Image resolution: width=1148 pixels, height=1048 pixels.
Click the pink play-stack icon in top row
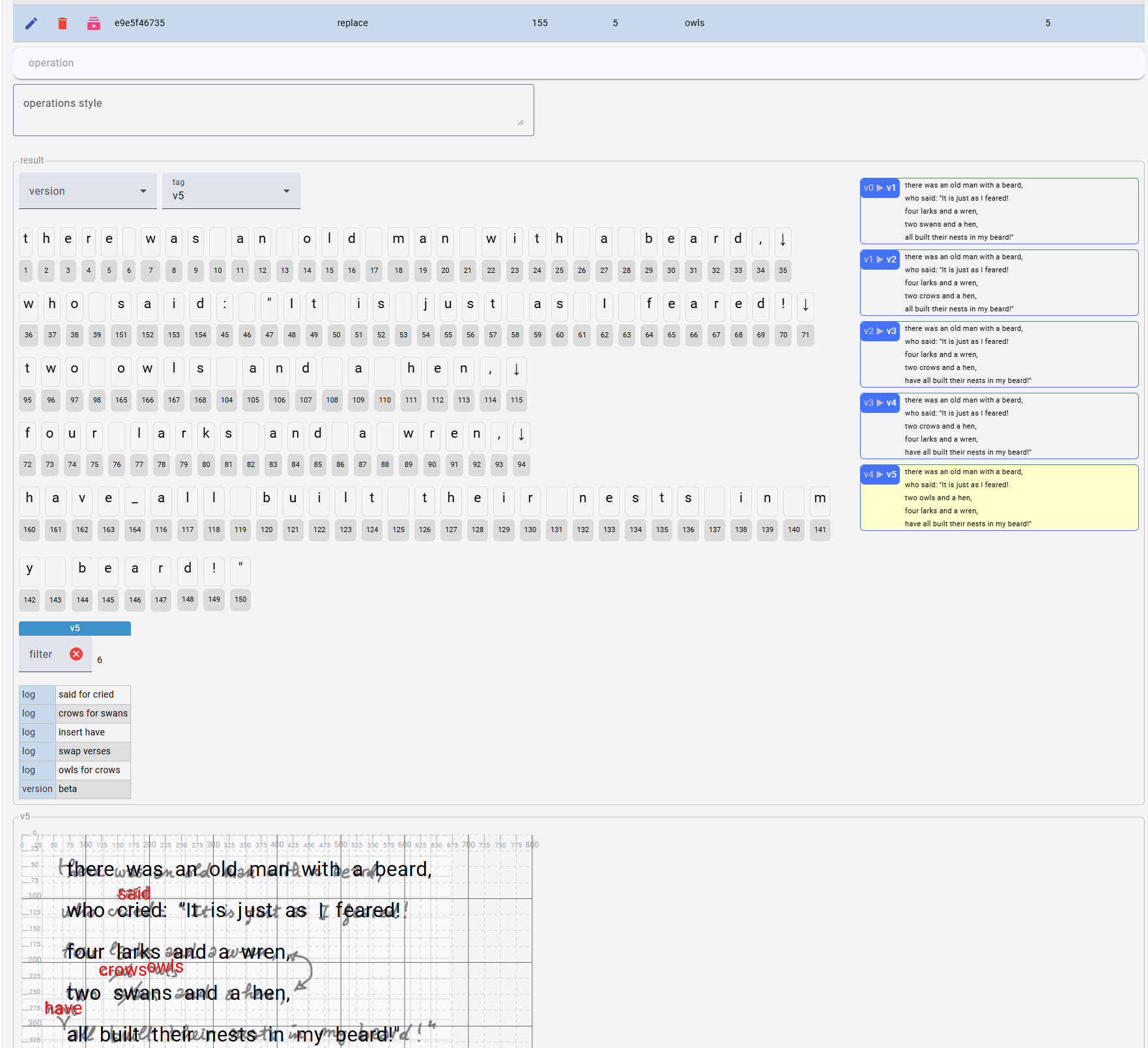(94, 23)
